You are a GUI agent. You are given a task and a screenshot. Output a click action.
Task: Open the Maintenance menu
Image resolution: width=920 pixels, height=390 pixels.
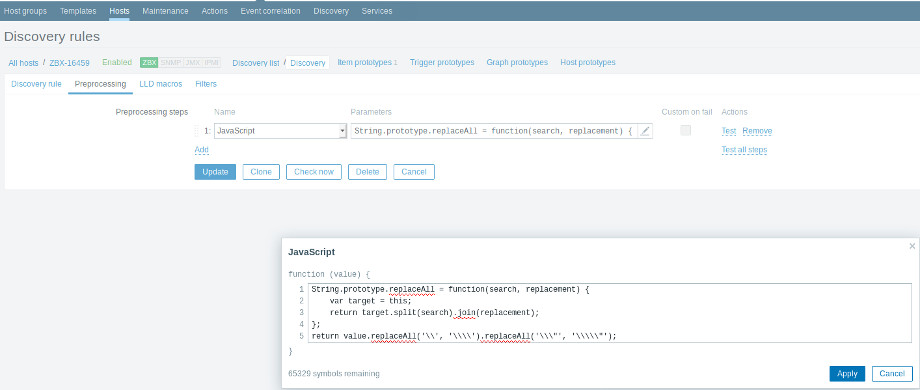click(165, 11)
